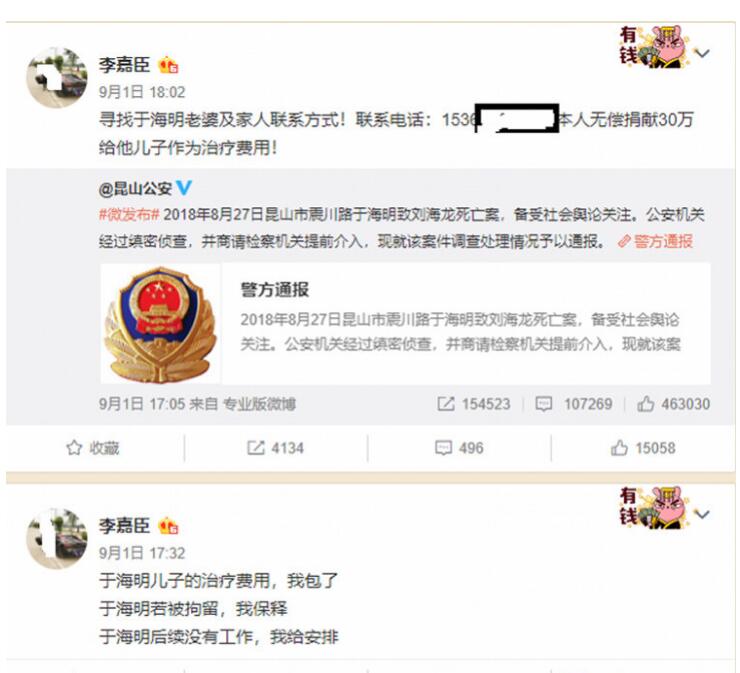
Task: Open comments with 496 count on first post
Action: (459, 448)
